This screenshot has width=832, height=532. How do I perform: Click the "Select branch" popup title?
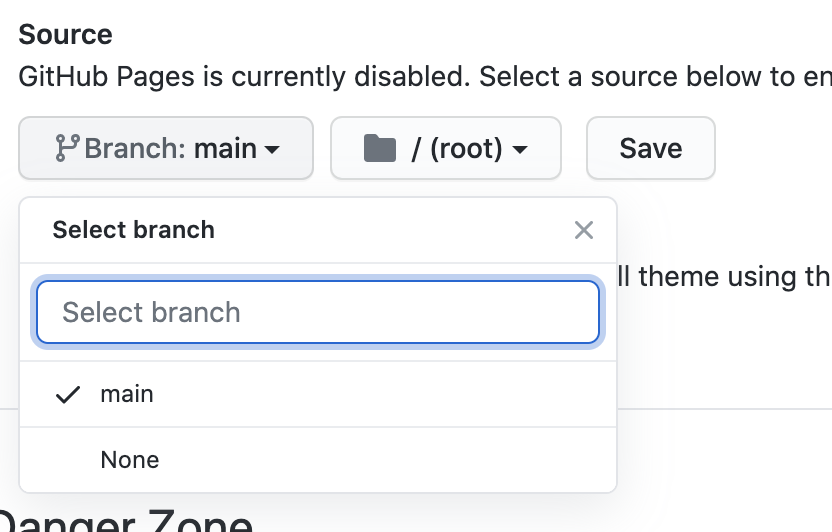133,230
